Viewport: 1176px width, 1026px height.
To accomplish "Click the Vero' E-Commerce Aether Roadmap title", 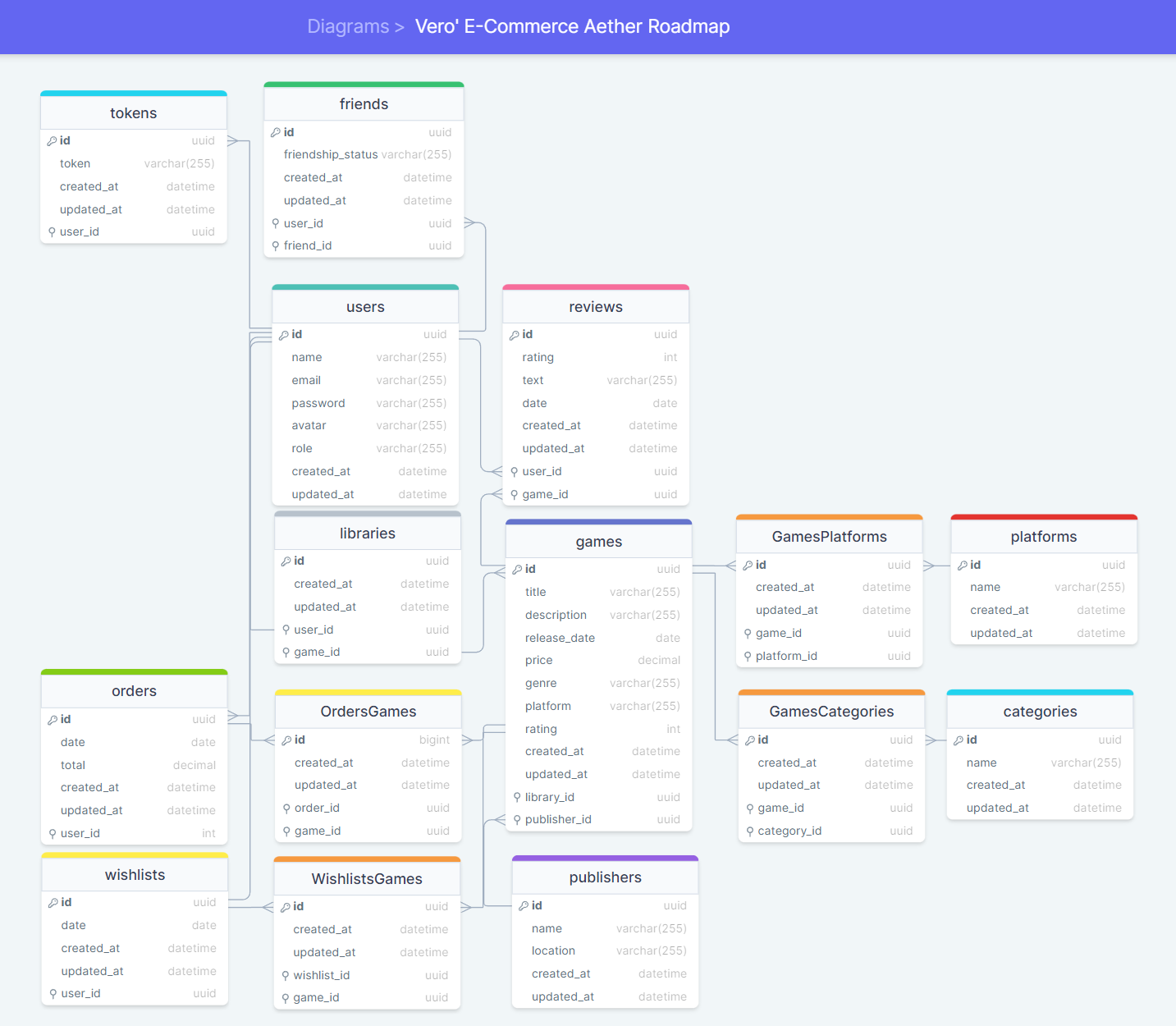I will pyautogui.click(x=572, y=26).
